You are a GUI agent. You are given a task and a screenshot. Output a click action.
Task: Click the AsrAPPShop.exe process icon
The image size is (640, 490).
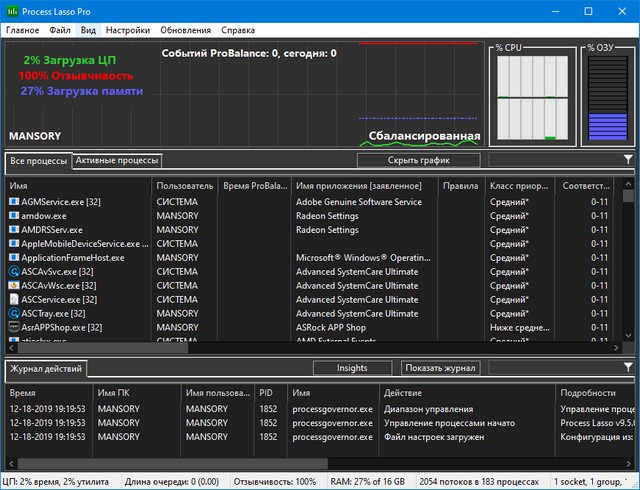[14, 328]
